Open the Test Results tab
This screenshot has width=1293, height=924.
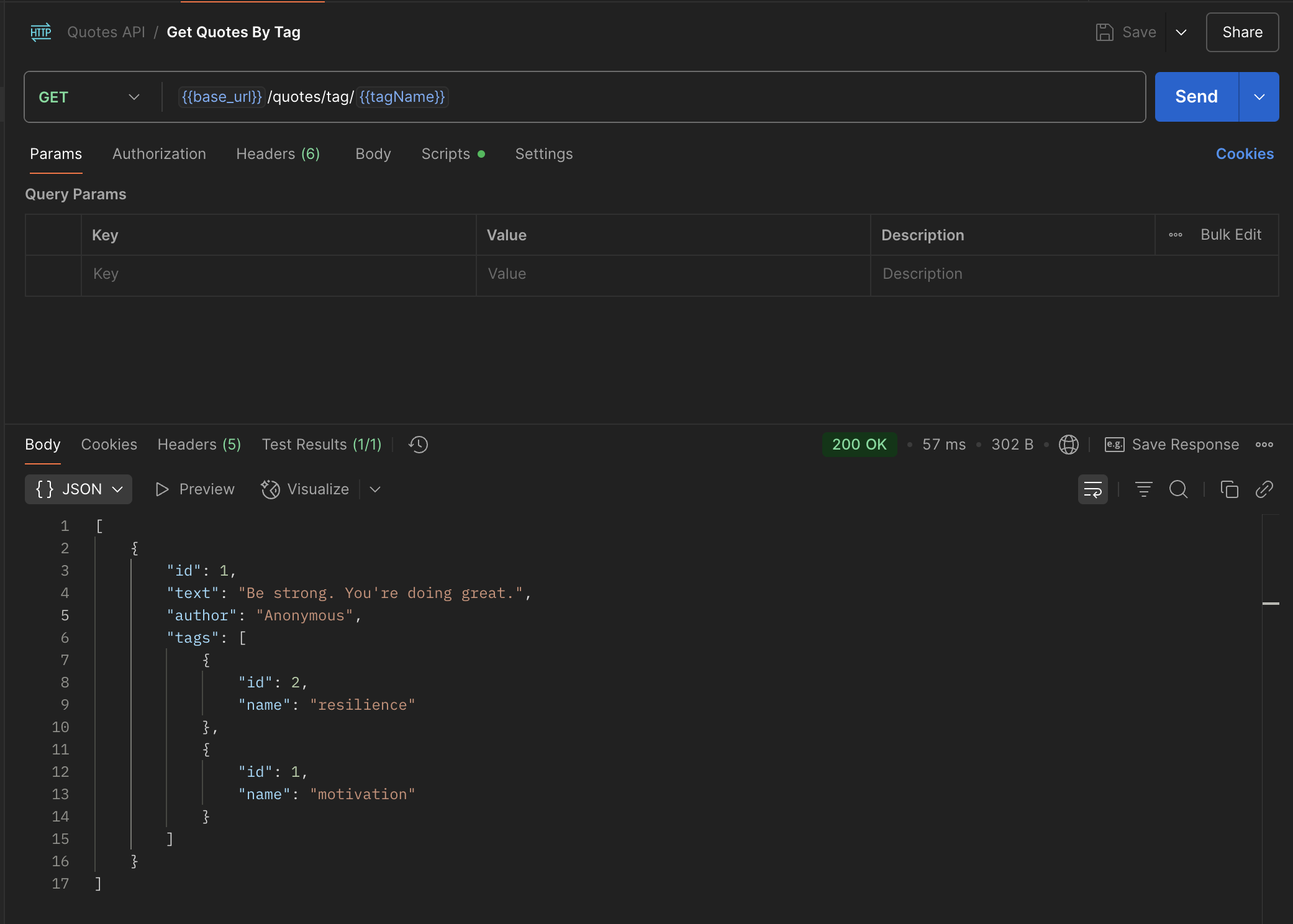point(321,445)
